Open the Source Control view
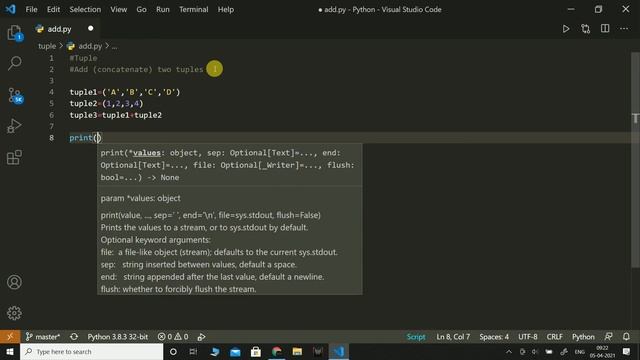This screenshot has height=360, width=640. [x=15, y=96]
